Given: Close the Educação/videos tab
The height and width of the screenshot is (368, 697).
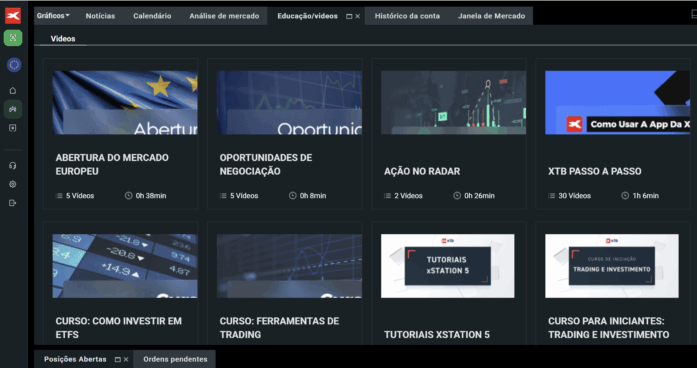Looking at the screenshot, I should [357, 16].
